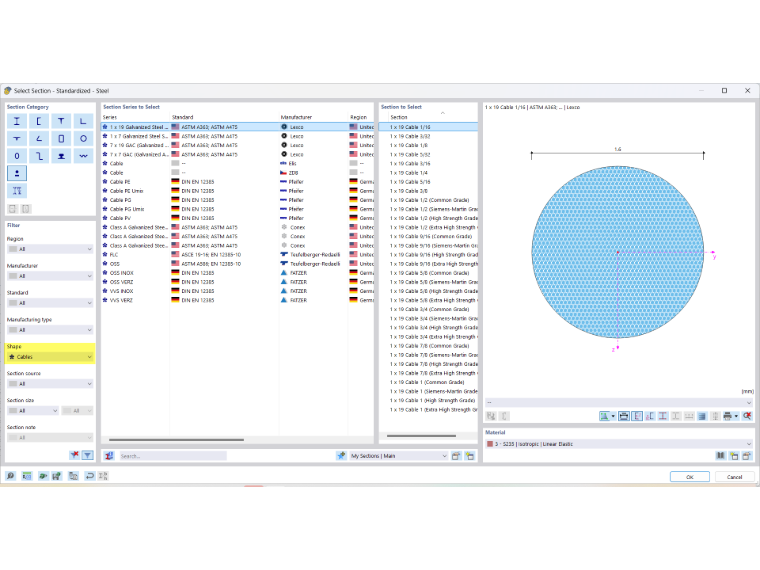Screen dimensions: 760x570
Task: Open the My Sections | Main dropdown
Action: [x=398, y=456]
